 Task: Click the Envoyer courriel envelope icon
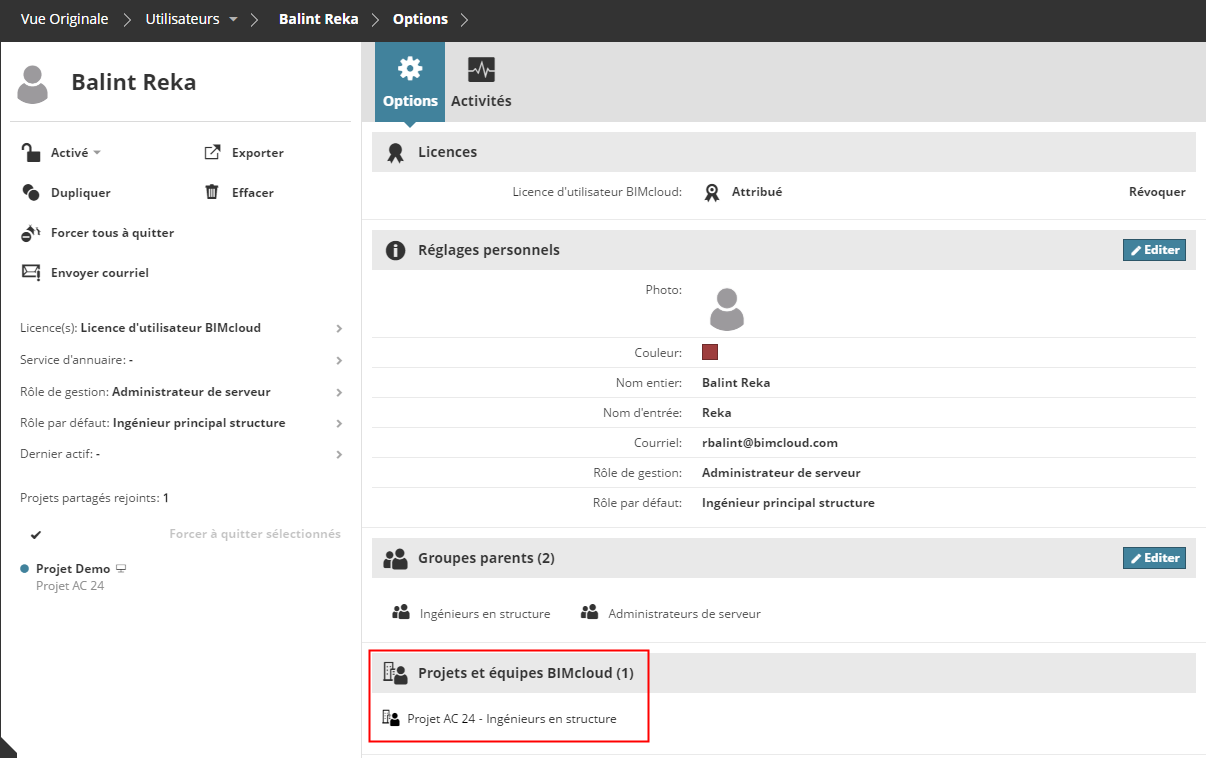pos(31,272)
